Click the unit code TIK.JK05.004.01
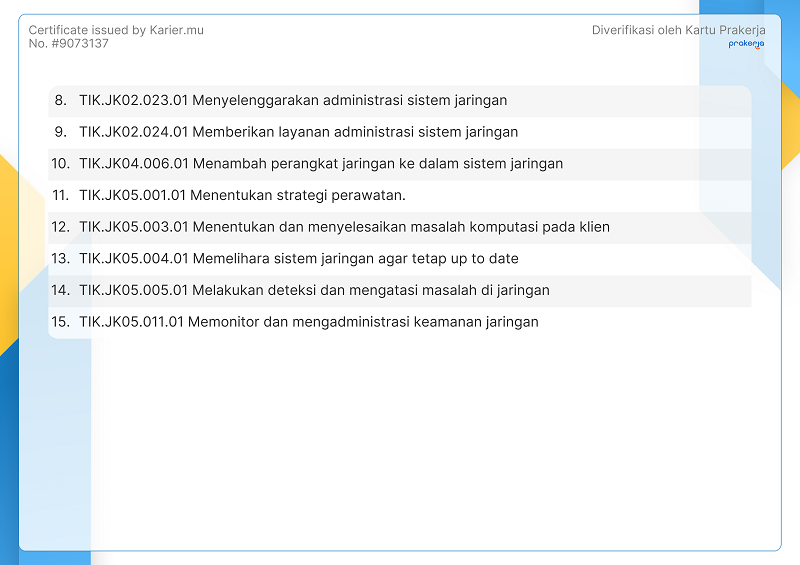Screen dimensions: 800x565 [x=134, y=259]
